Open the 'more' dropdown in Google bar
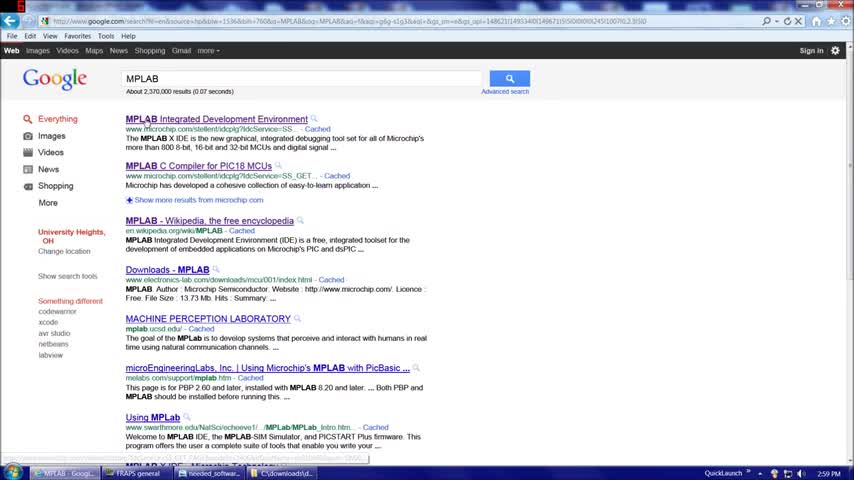The height and width of the screenshot is (480, 854). click(209, 51)
